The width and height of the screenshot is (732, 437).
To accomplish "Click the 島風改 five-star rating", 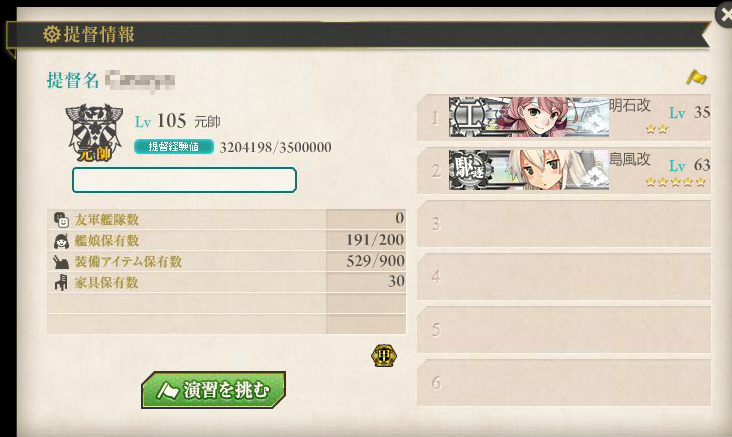I will pyautogui.click(x=675, y=182).
